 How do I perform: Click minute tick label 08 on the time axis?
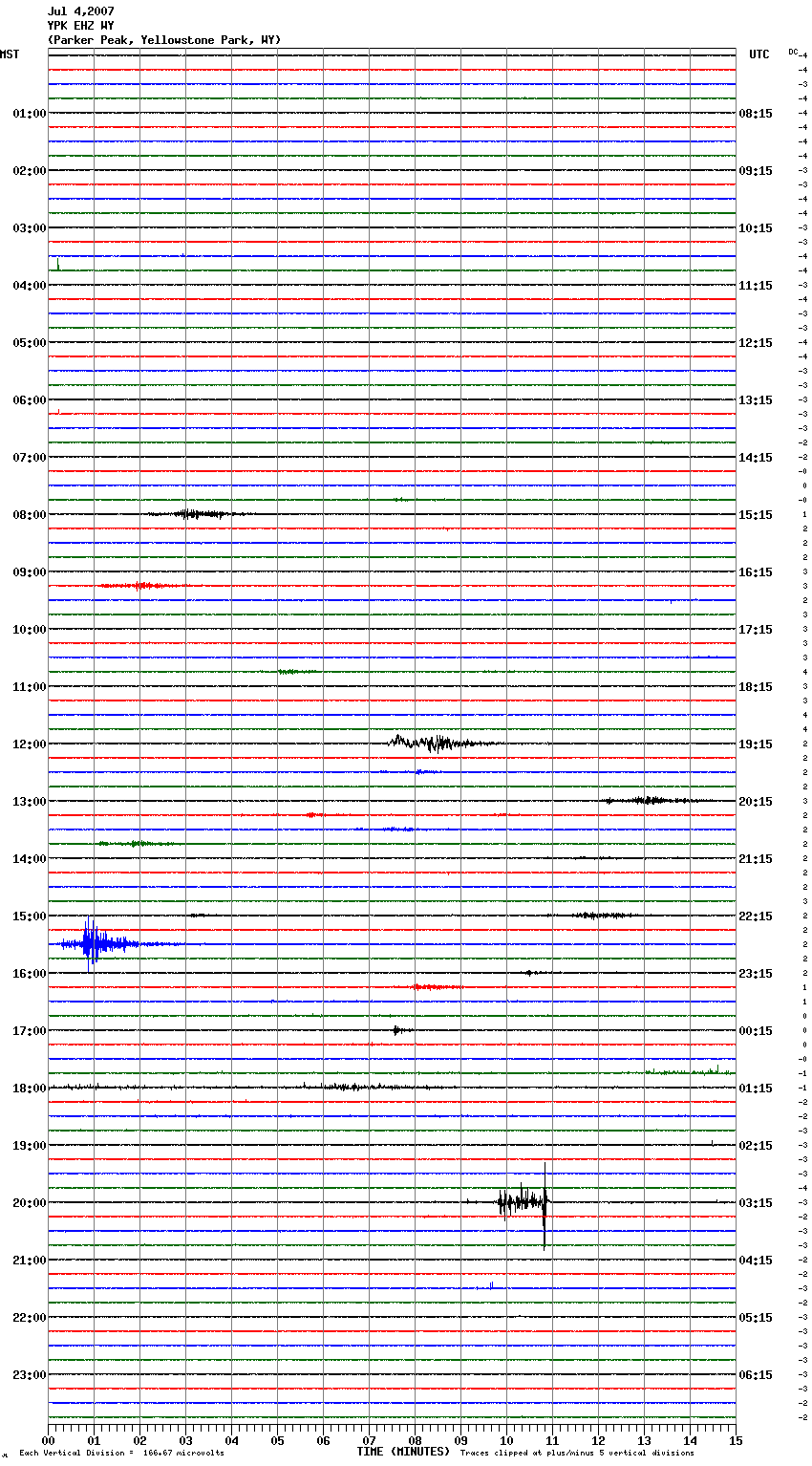[x=415, y=1440]
